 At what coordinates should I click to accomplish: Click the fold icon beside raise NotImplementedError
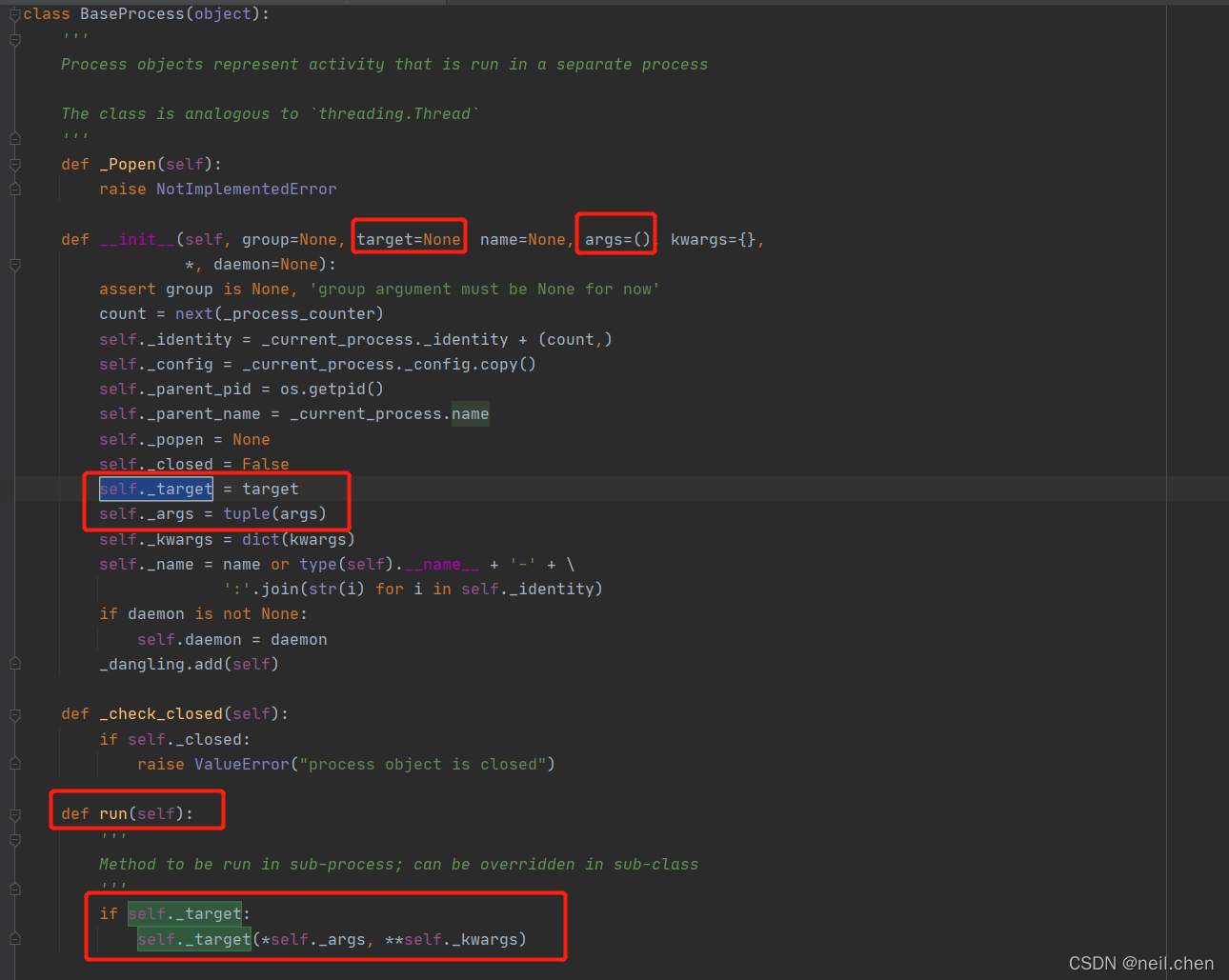click(14, 189)
